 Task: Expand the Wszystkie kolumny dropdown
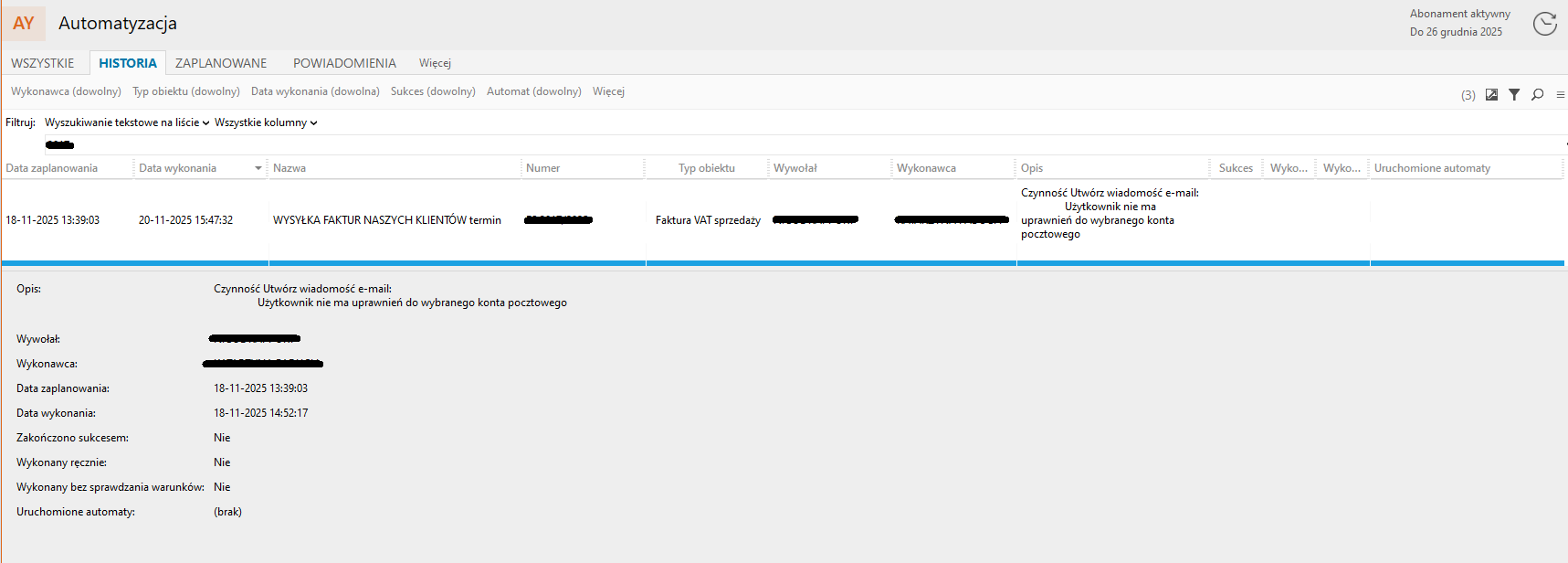(266, 122)
